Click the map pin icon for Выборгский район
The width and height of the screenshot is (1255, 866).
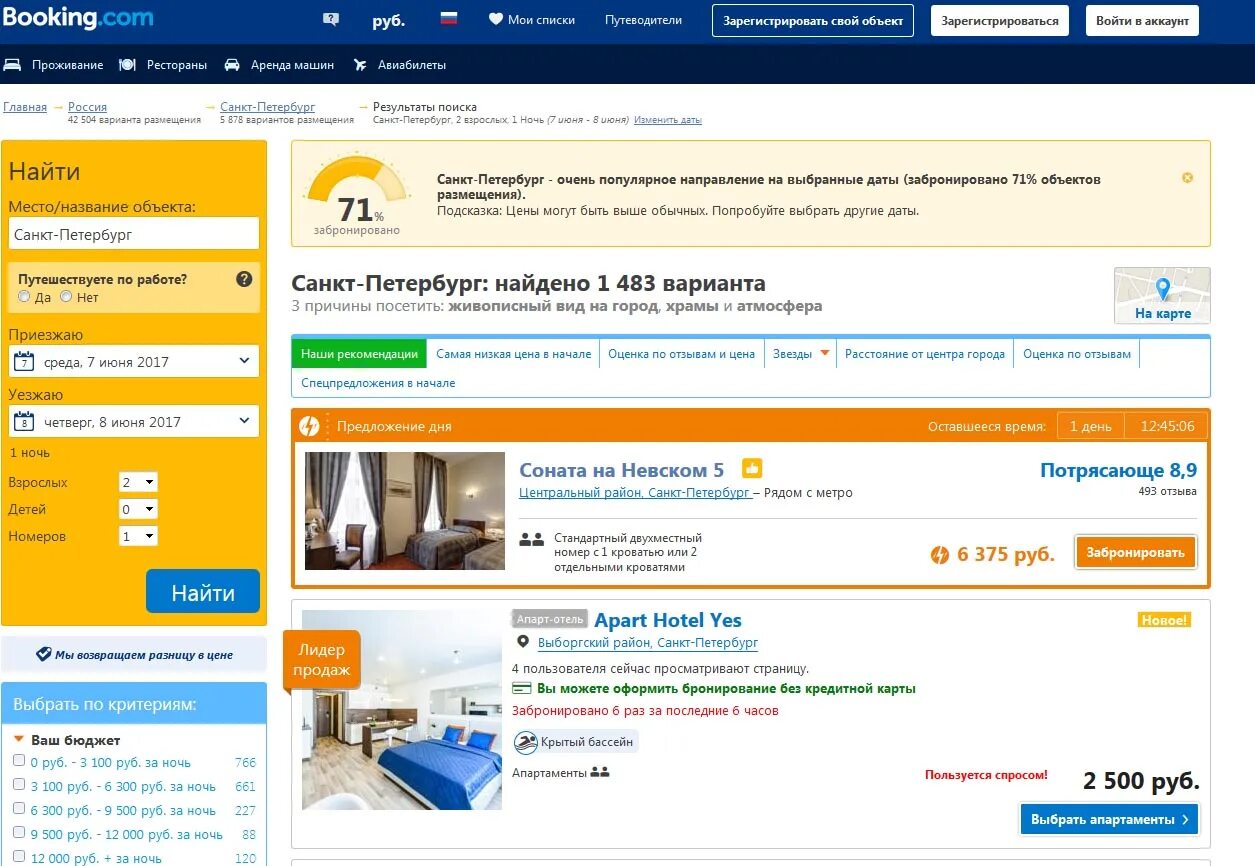tap(522, 642)
